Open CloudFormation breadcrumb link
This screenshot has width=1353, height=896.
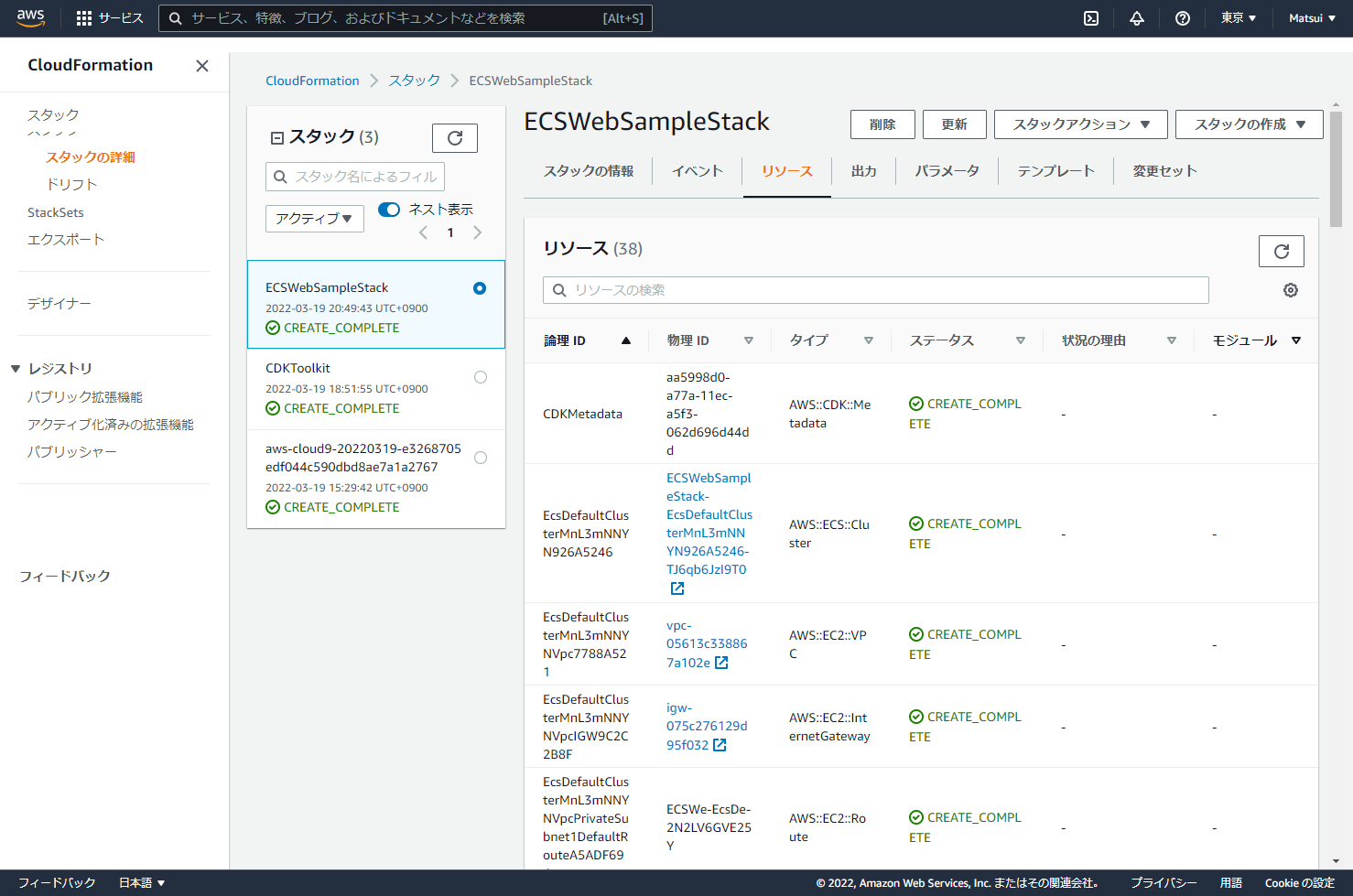click(312, 81)
